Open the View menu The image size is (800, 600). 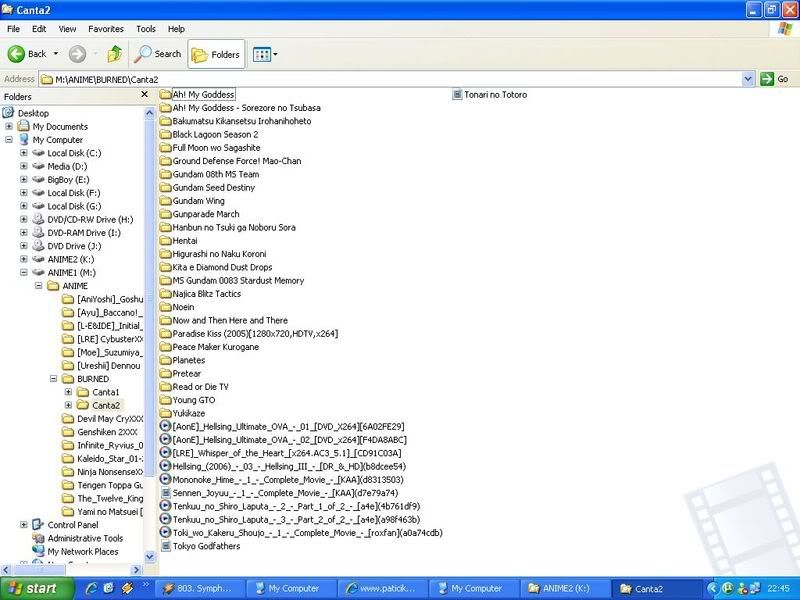(x=67, y=29)
